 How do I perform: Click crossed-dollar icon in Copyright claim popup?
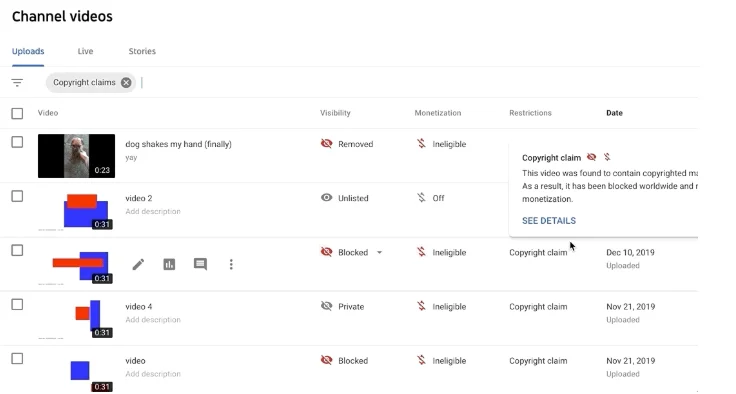click(x=607, y=157)
